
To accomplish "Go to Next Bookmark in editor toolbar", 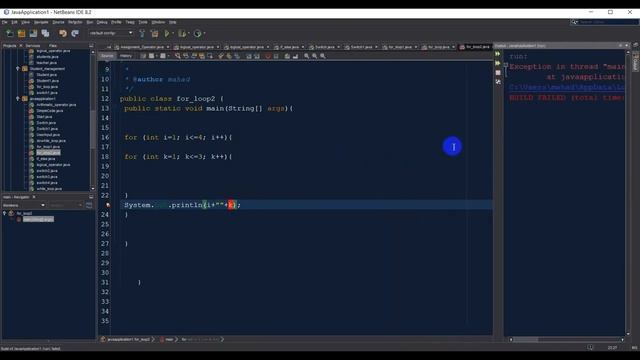I will [x=229, y=56].
